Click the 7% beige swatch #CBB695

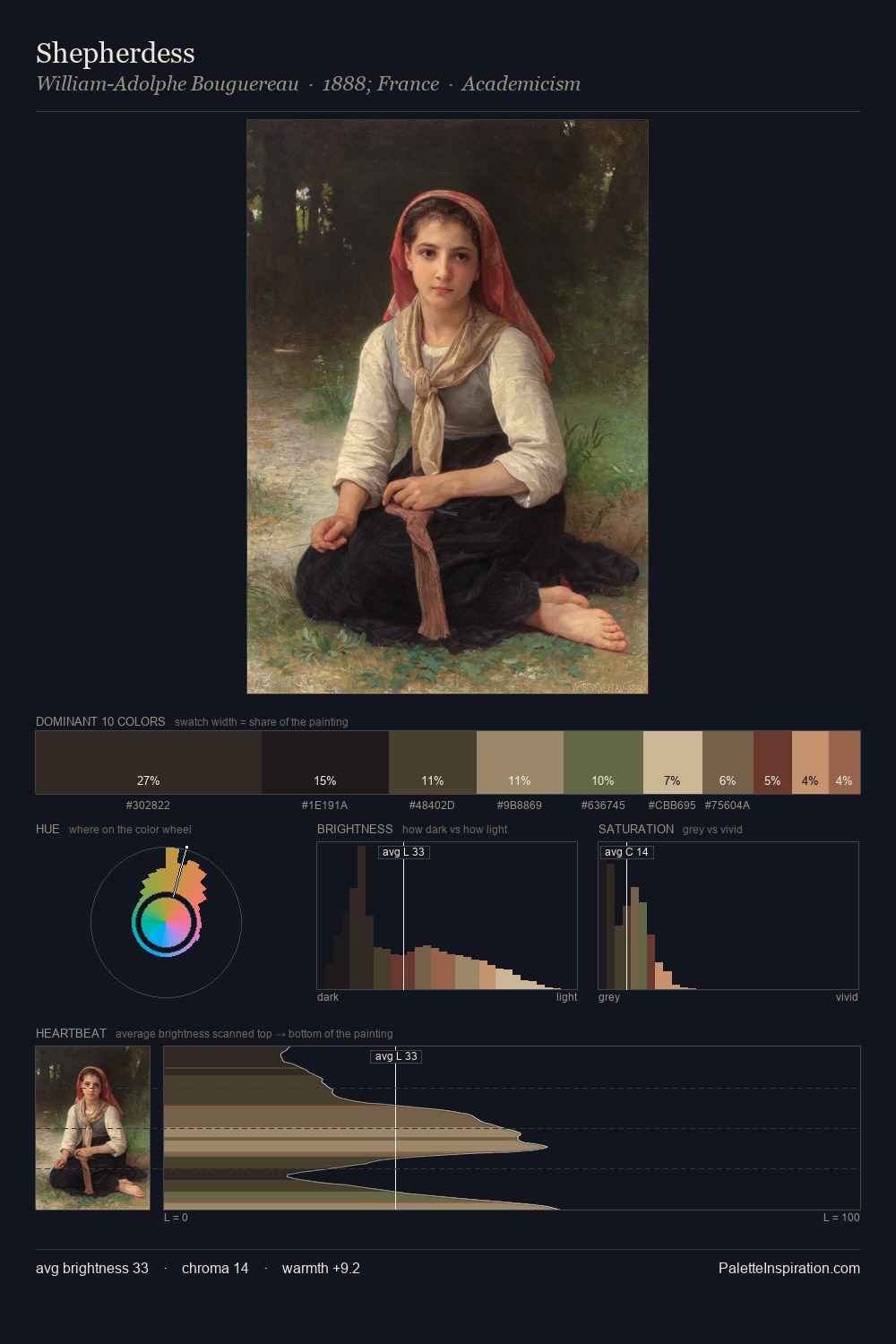(673, 762)
